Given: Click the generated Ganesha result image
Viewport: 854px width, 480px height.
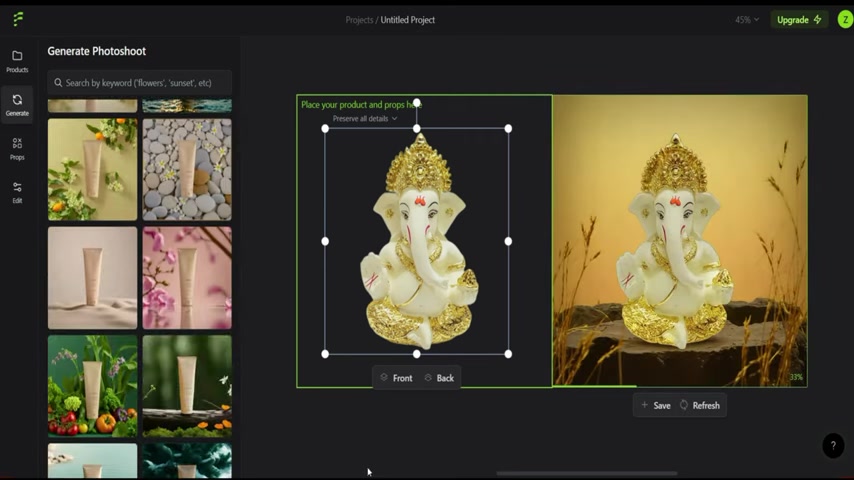Looking at the screenshot, I should pyautogui.click(x=680, y=241).
